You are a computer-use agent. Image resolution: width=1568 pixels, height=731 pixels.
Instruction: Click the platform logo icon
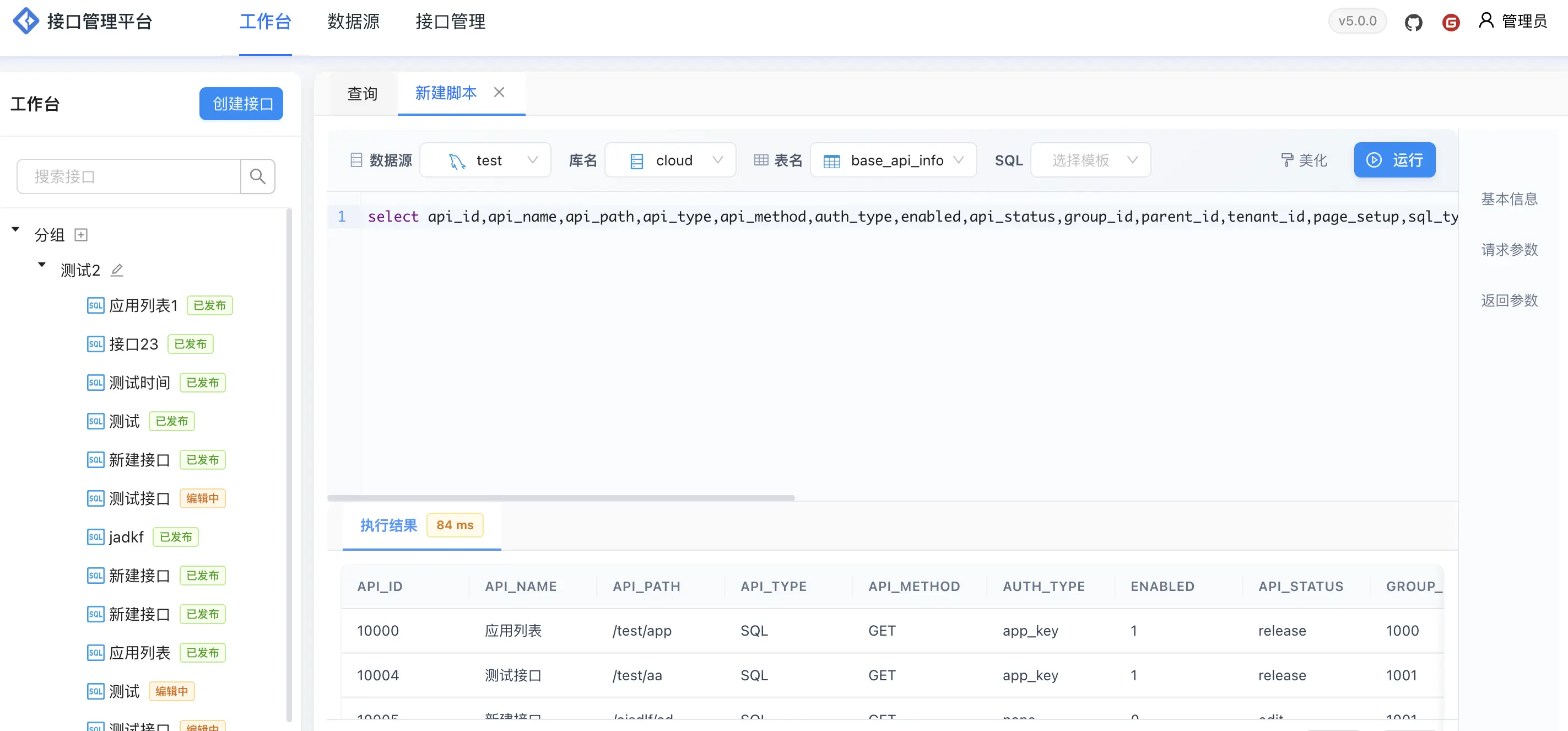25,21
